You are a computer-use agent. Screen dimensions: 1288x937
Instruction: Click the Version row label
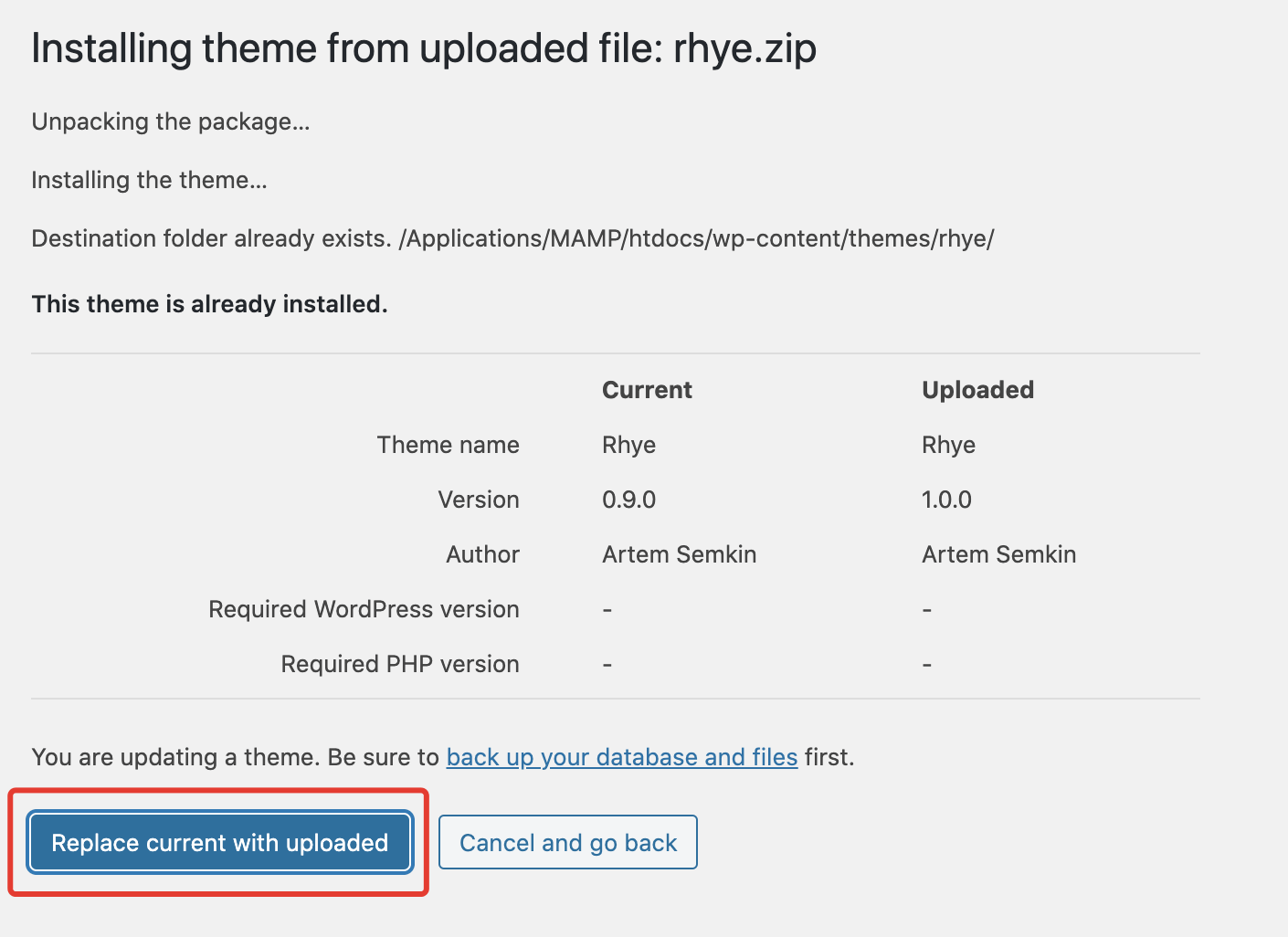pos(478,500)
